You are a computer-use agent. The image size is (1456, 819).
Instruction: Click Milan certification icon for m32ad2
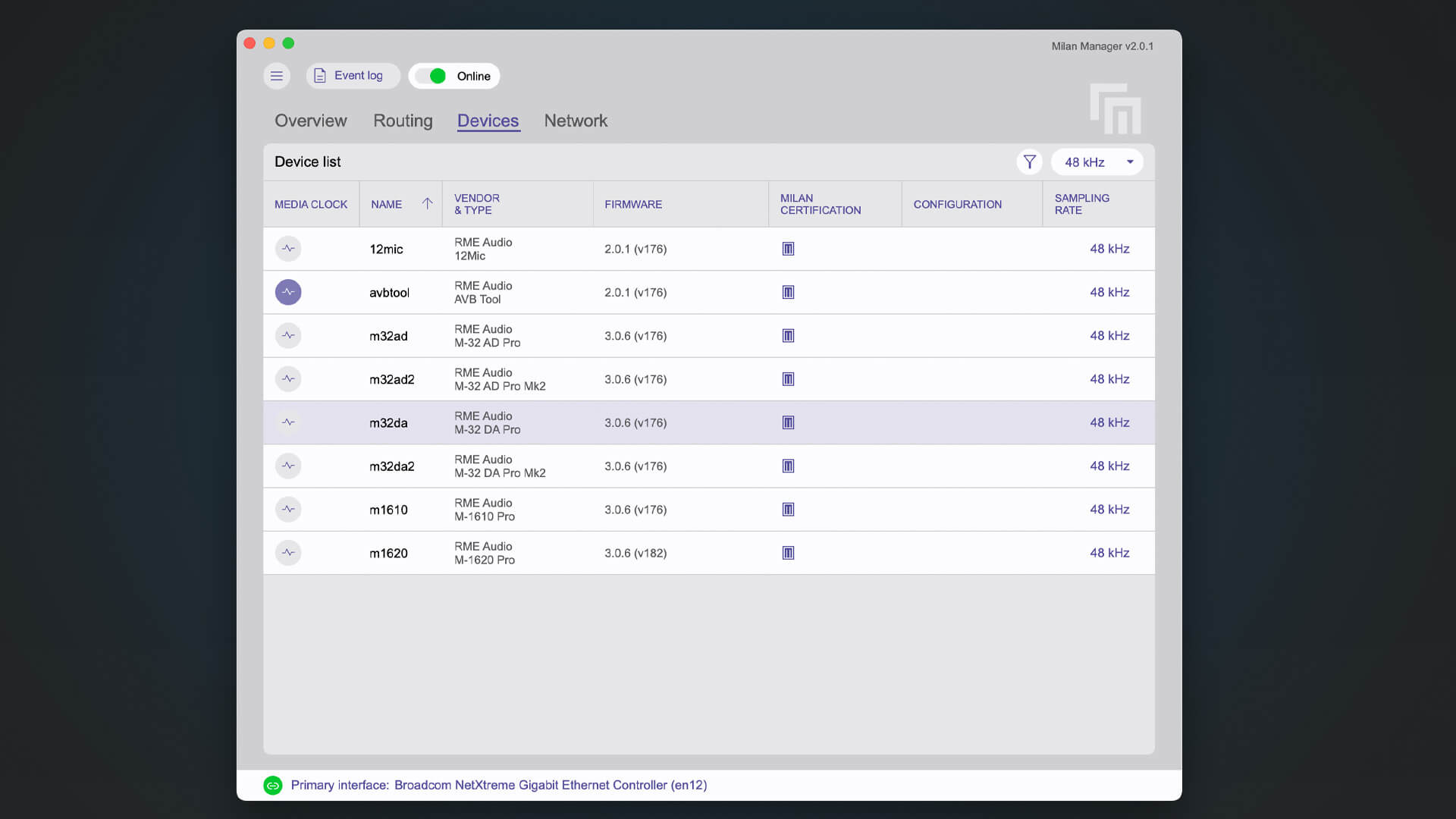click(x=788, y=379)
